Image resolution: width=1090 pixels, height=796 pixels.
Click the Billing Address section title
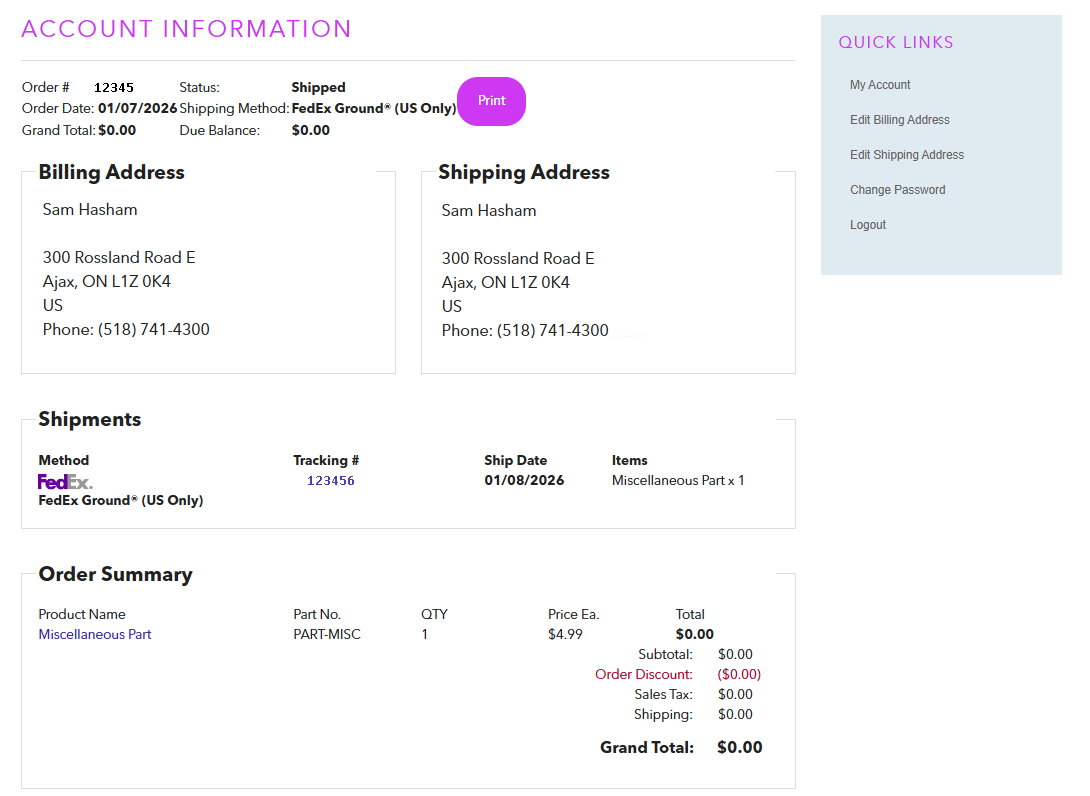click(x=111, y=172)
